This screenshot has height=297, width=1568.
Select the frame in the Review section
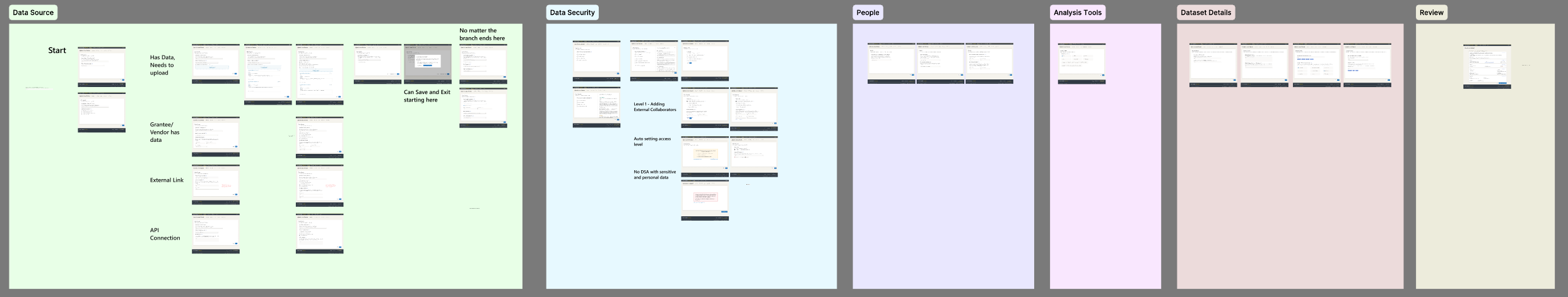1487,67
